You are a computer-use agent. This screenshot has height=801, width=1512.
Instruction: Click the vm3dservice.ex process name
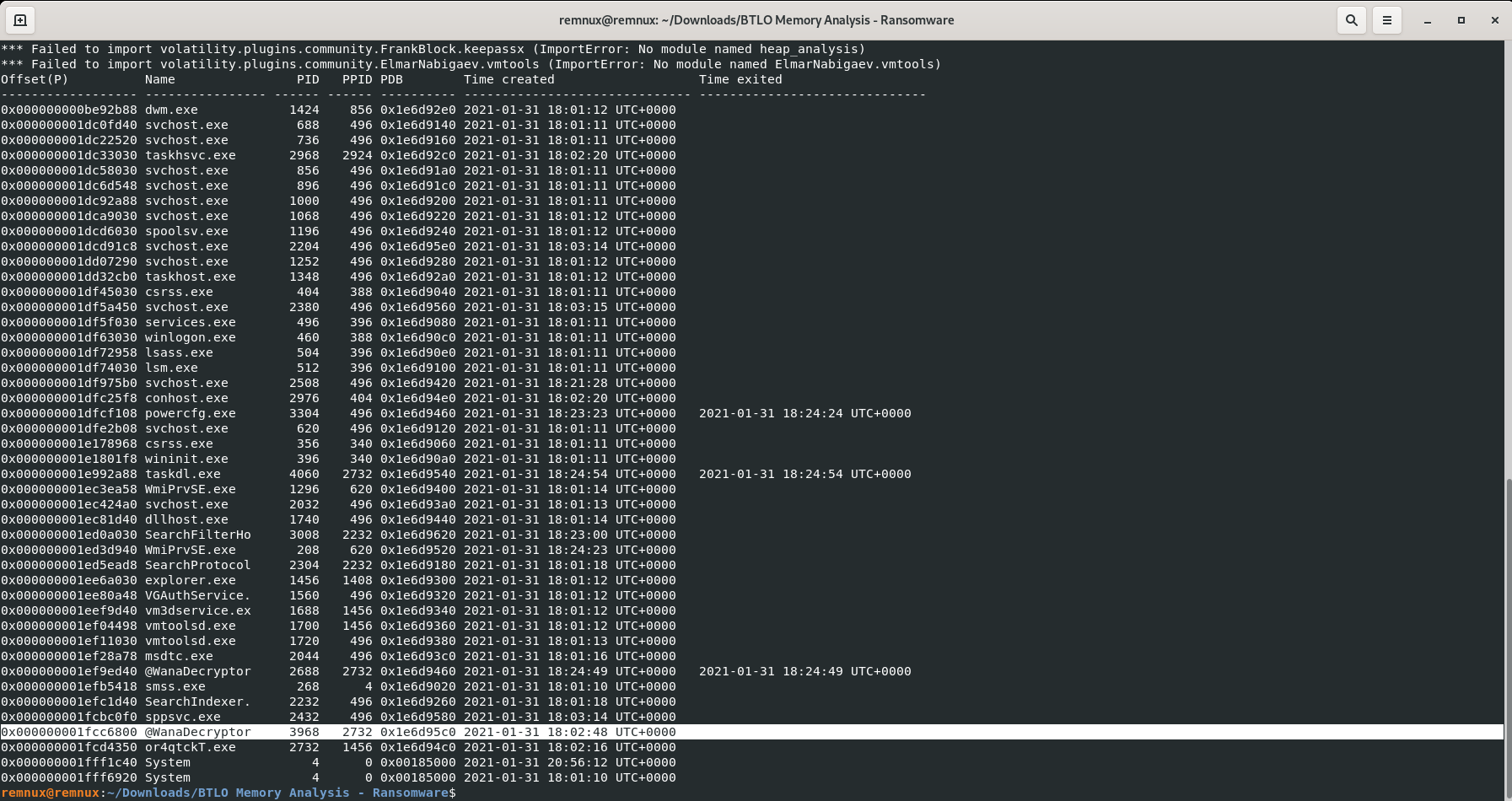pyautogui.click(x=198, y=610)
